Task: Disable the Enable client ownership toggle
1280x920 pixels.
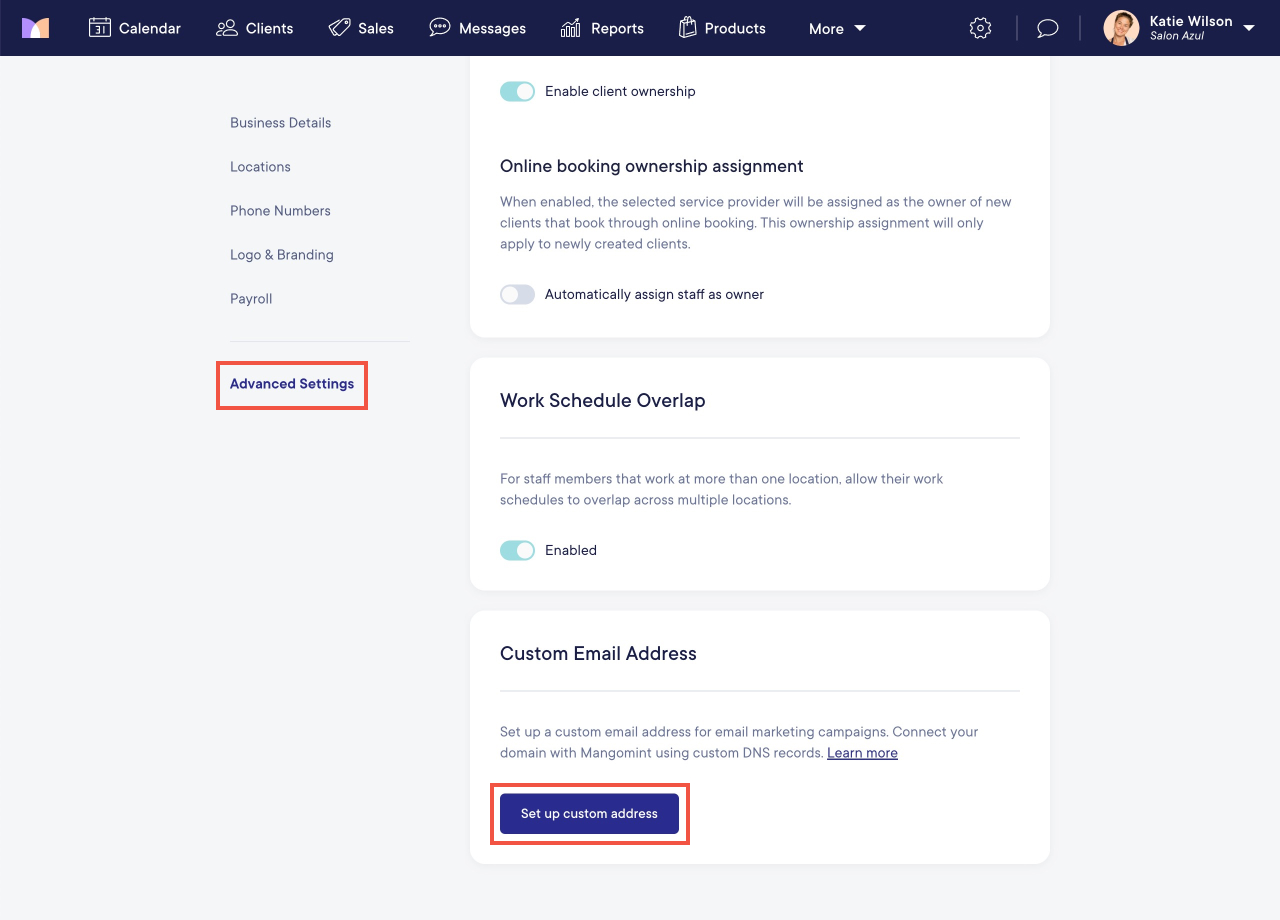Action: 517,91
